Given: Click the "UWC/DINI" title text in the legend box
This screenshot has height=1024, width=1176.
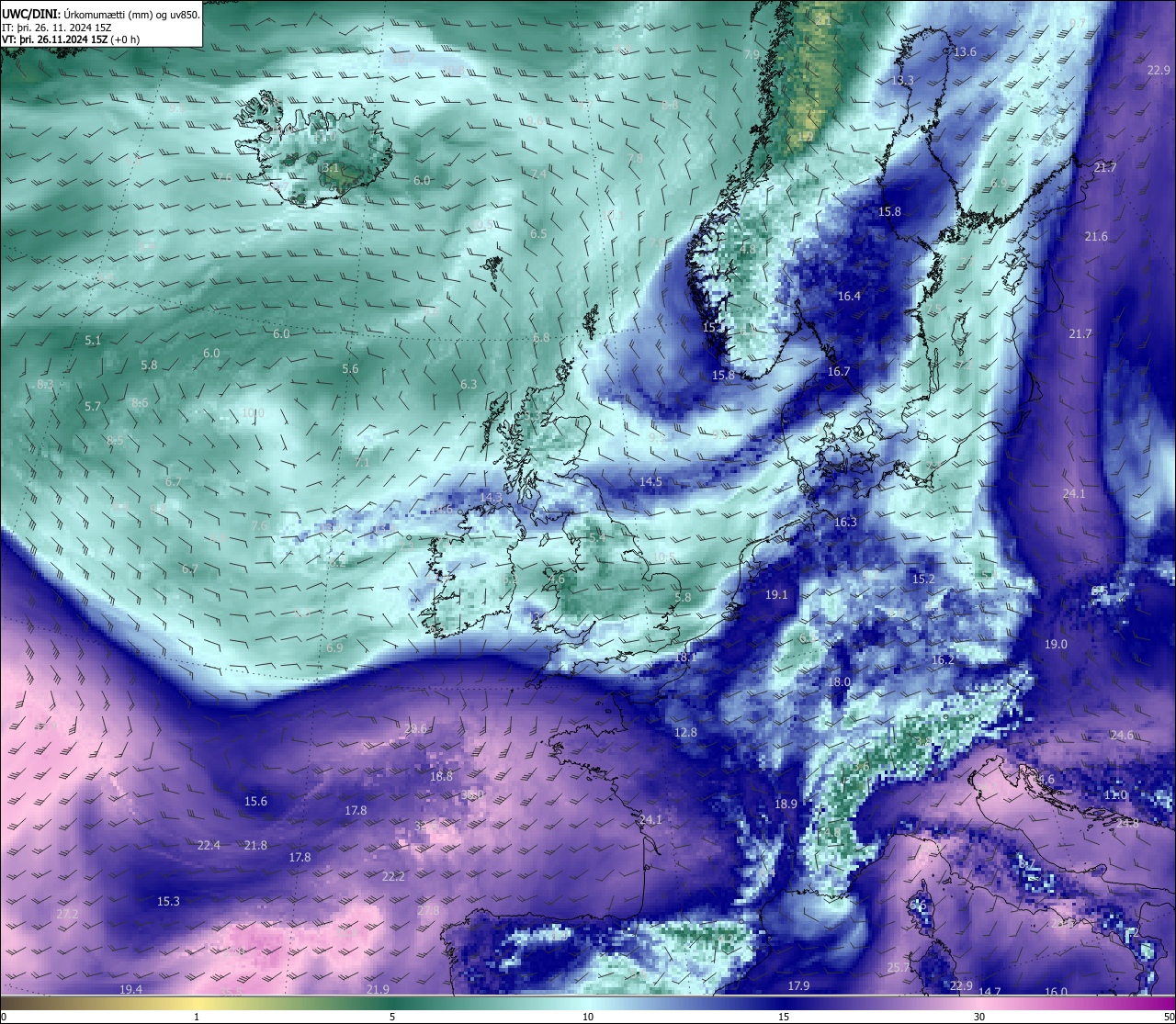Looking at the screenshot, I should [x=31, y=14].
